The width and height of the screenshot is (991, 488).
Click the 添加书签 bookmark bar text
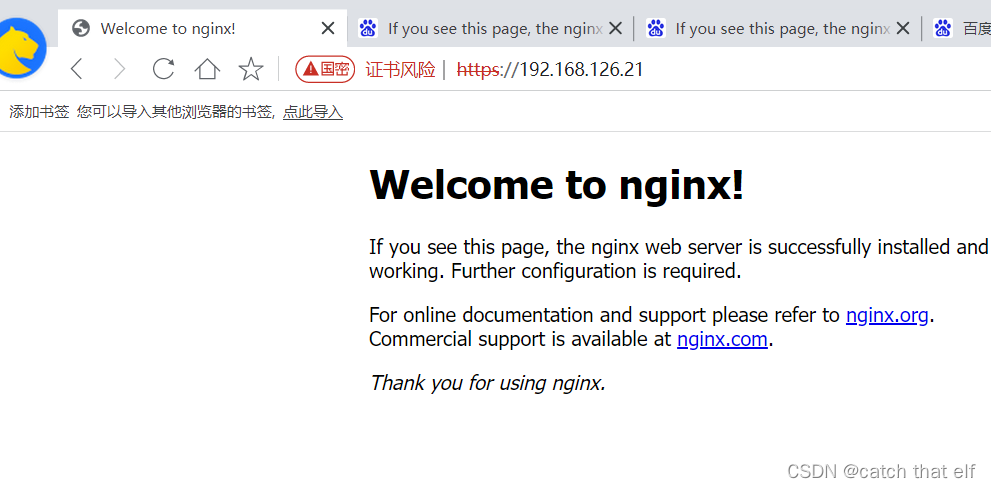coord(39,113)
